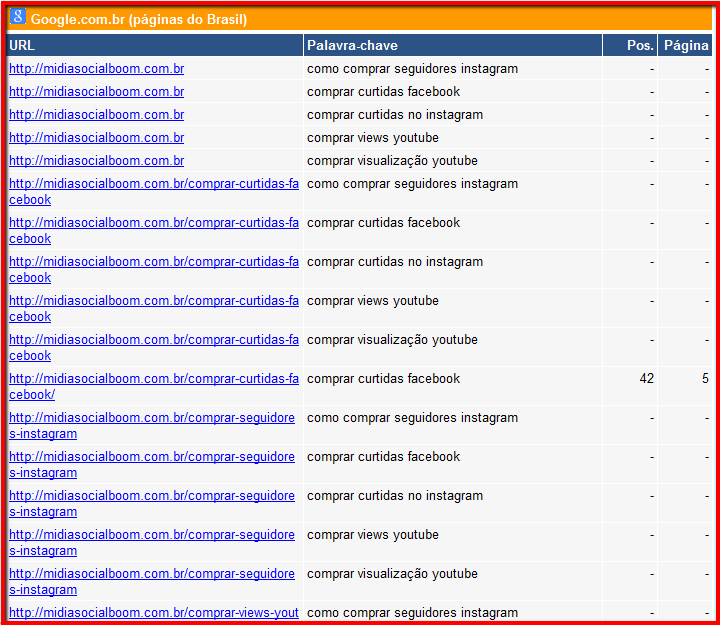This screenshot has width=720, height=625.
Task: Click the page value 5 cell
Action: 705,379
